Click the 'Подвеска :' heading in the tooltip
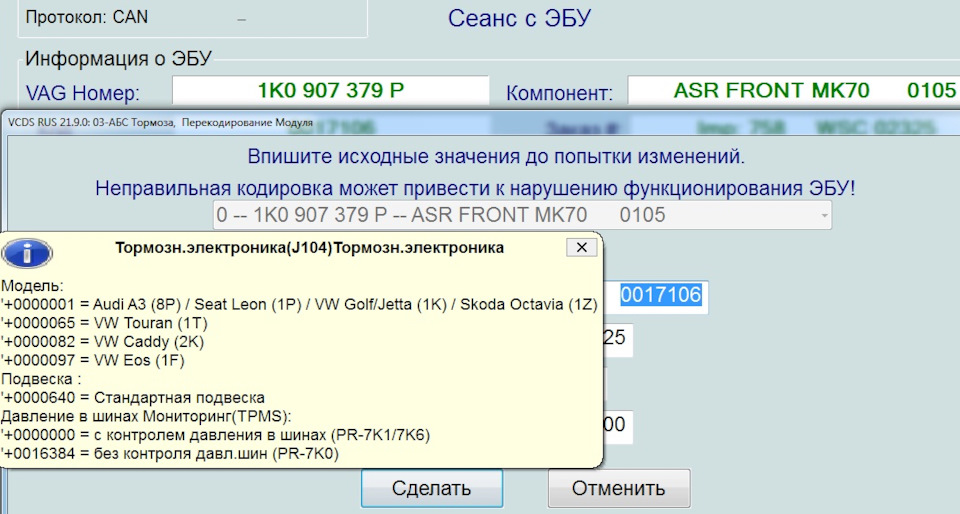 41,379
